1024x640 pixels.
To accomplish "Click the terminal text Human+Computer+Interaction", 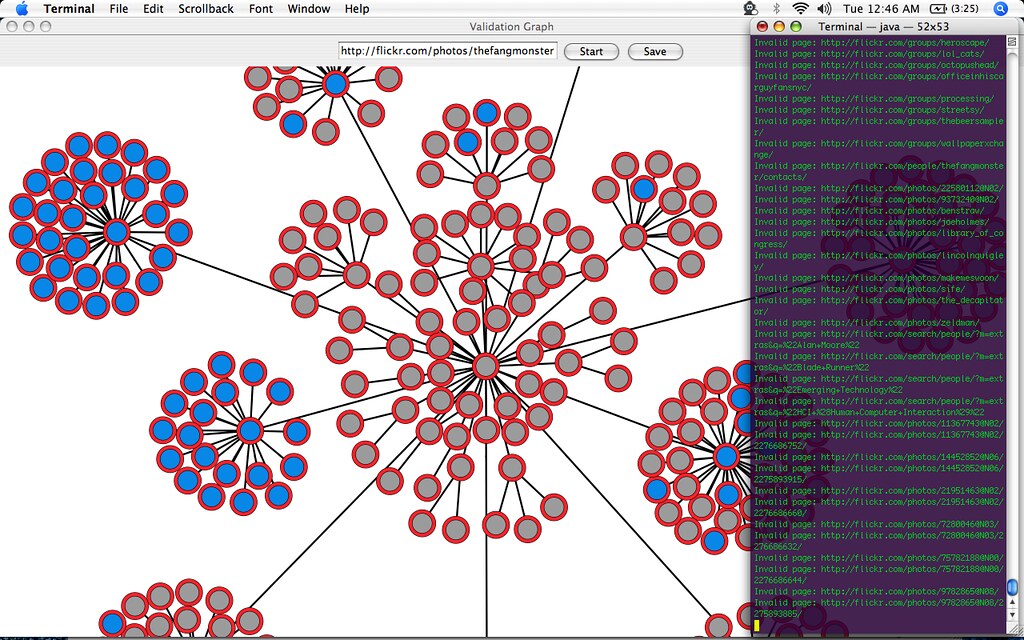I will point(894,412).
